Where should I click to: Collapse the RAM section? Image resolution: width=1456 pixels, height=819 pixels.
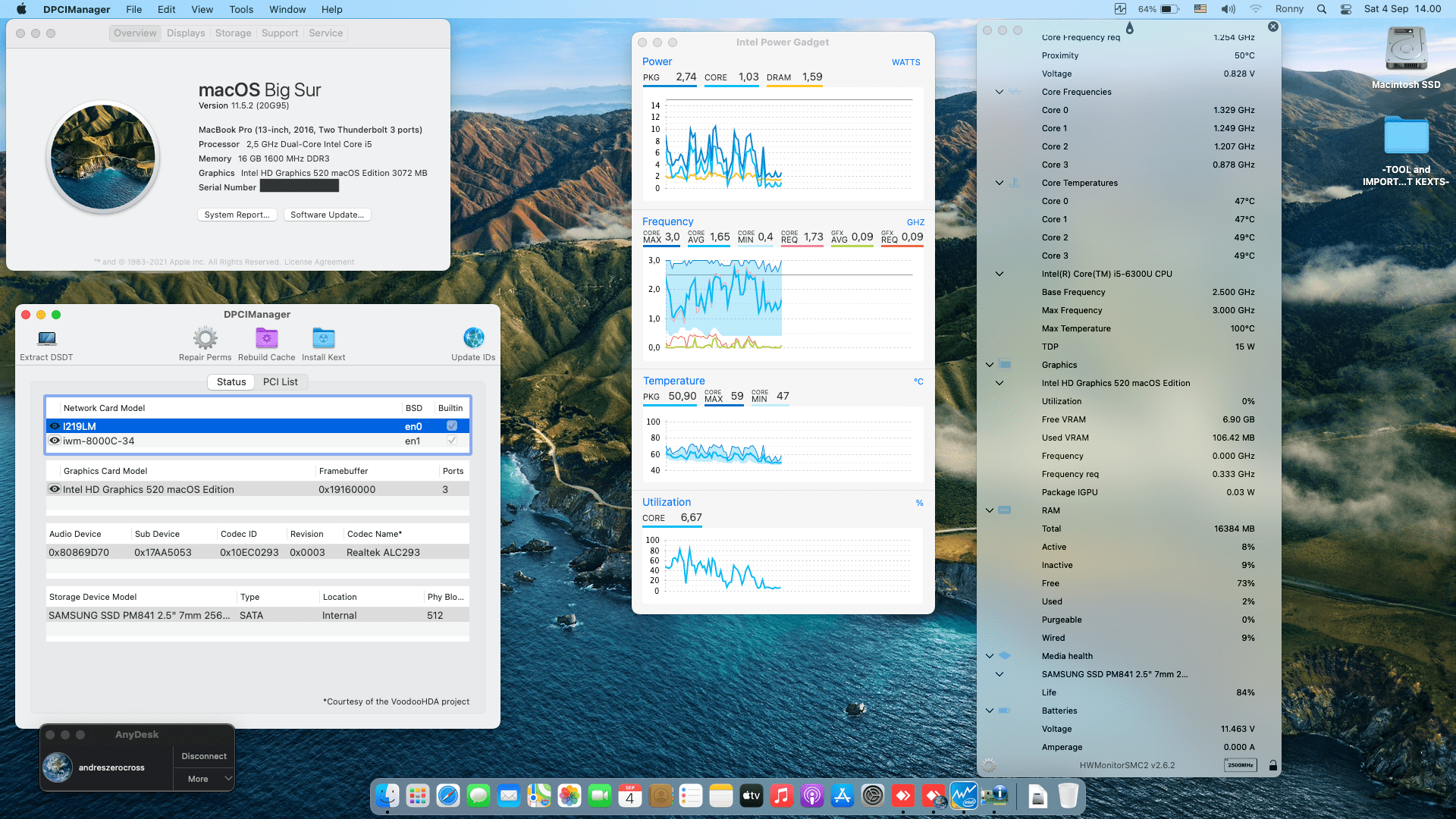click(x=990, y=510)
